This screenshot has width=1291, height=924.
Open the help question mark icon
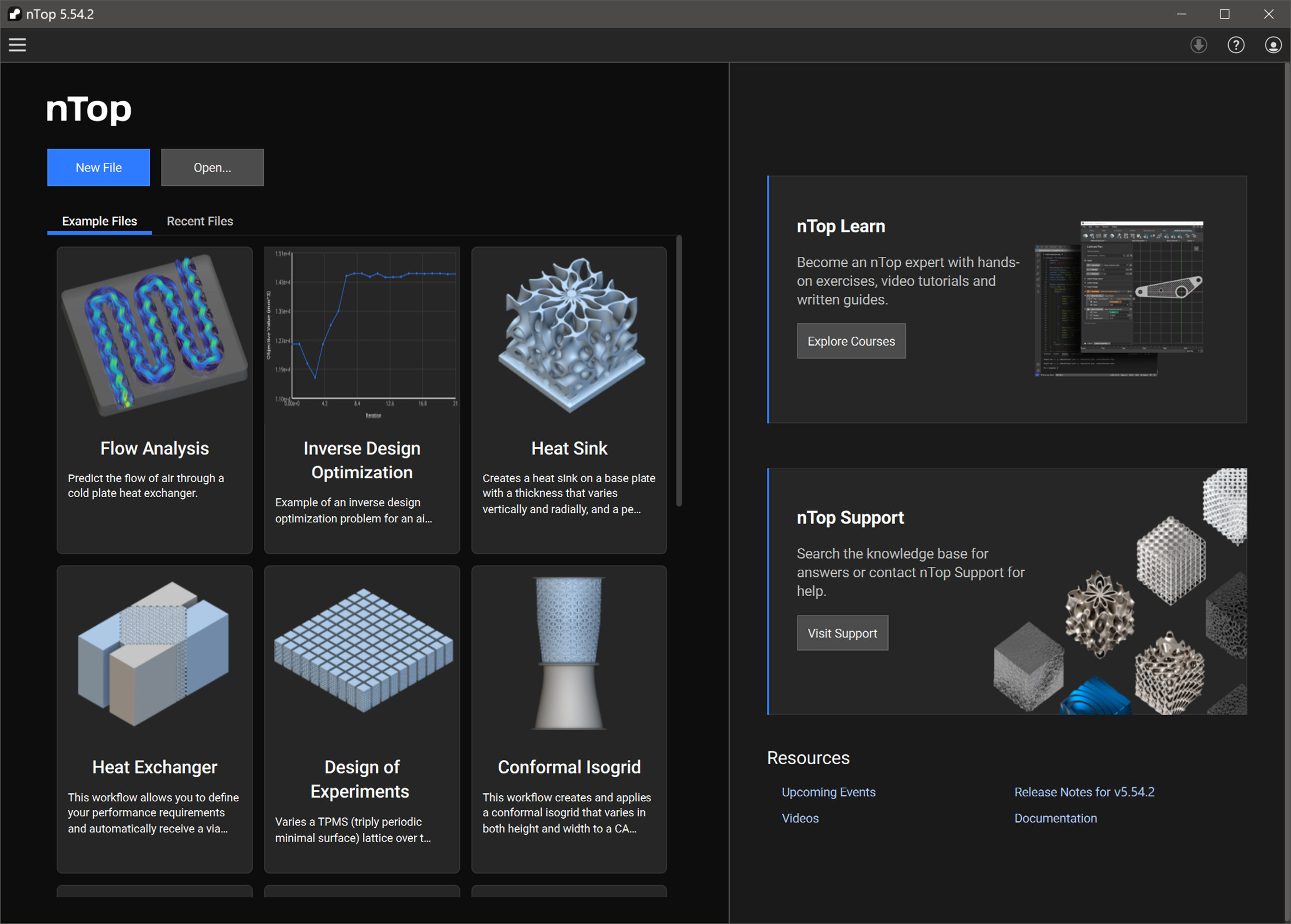1235,45
